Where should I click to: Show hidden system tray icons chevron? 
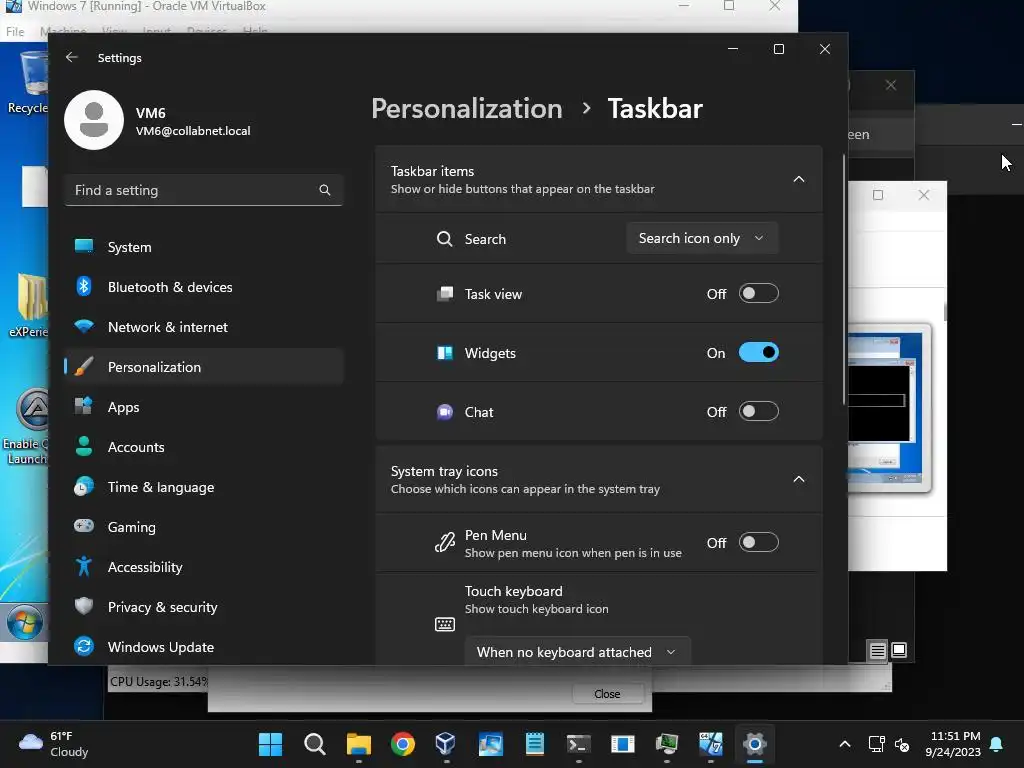tap(844, 744)
